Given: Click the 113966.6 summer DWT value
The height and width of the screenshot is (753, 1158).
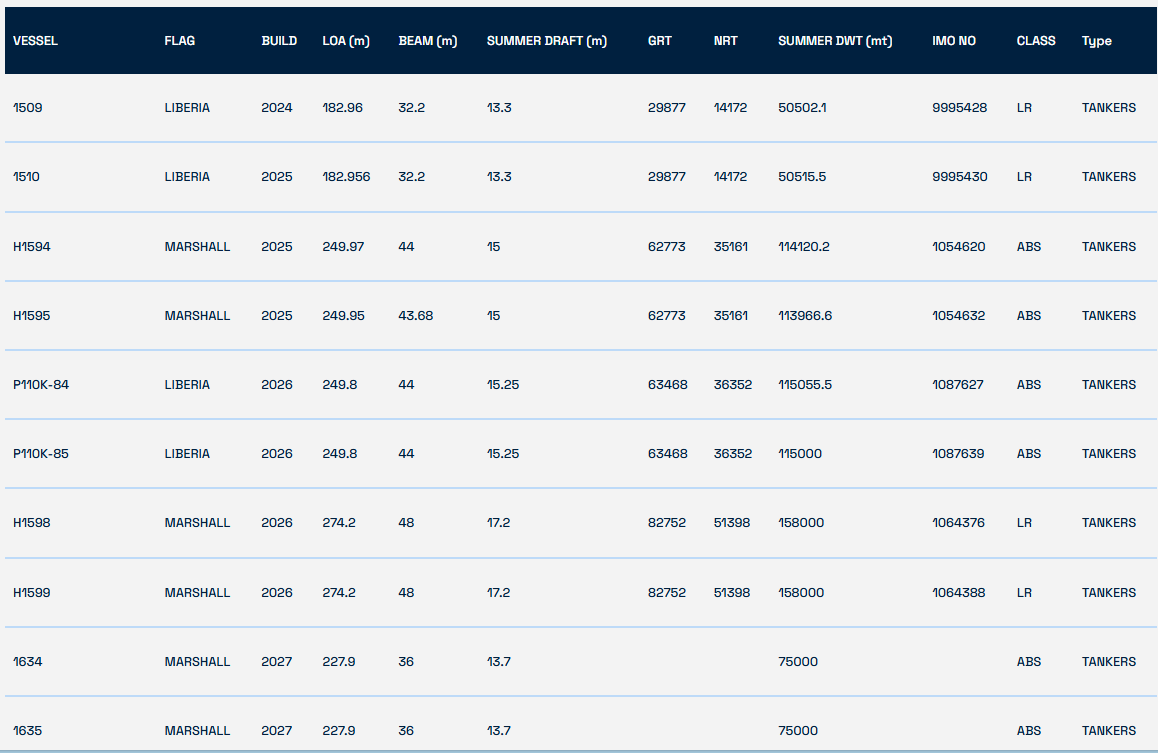Looking at the screenshot, I should (805, 315).
